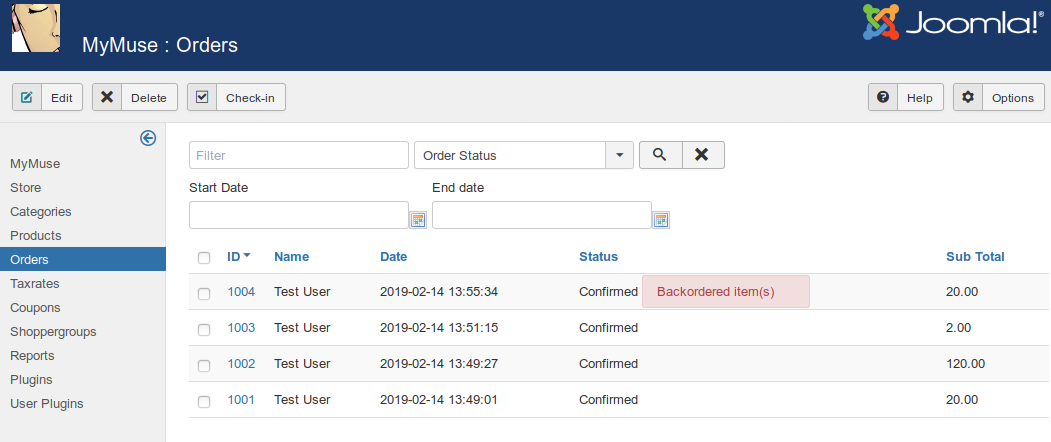Open order 1001 link
The image size is (1051, 442).
point(241,400)
